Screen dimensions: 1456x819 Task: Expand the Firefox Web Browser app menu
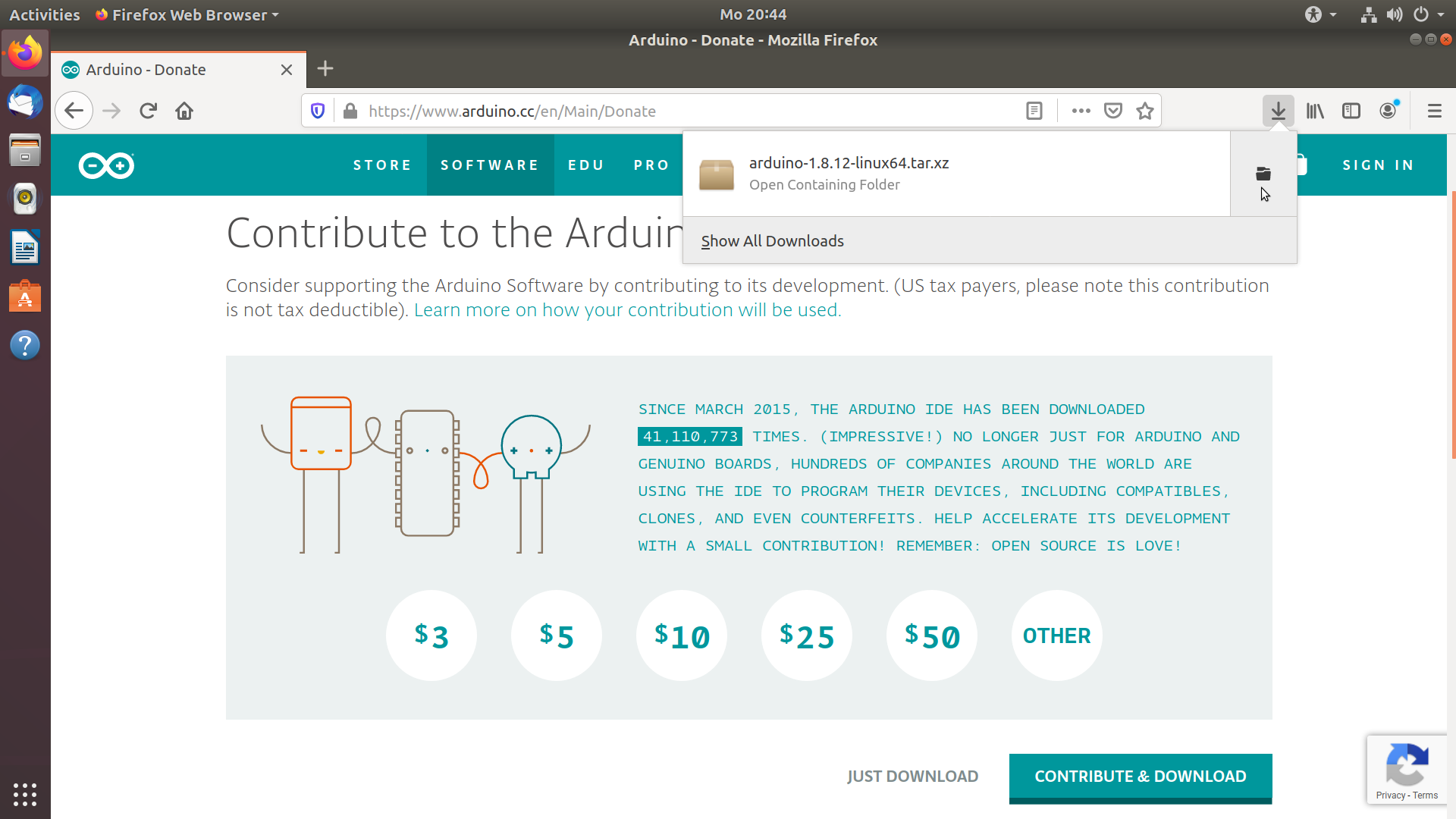[x=187, y=14]
